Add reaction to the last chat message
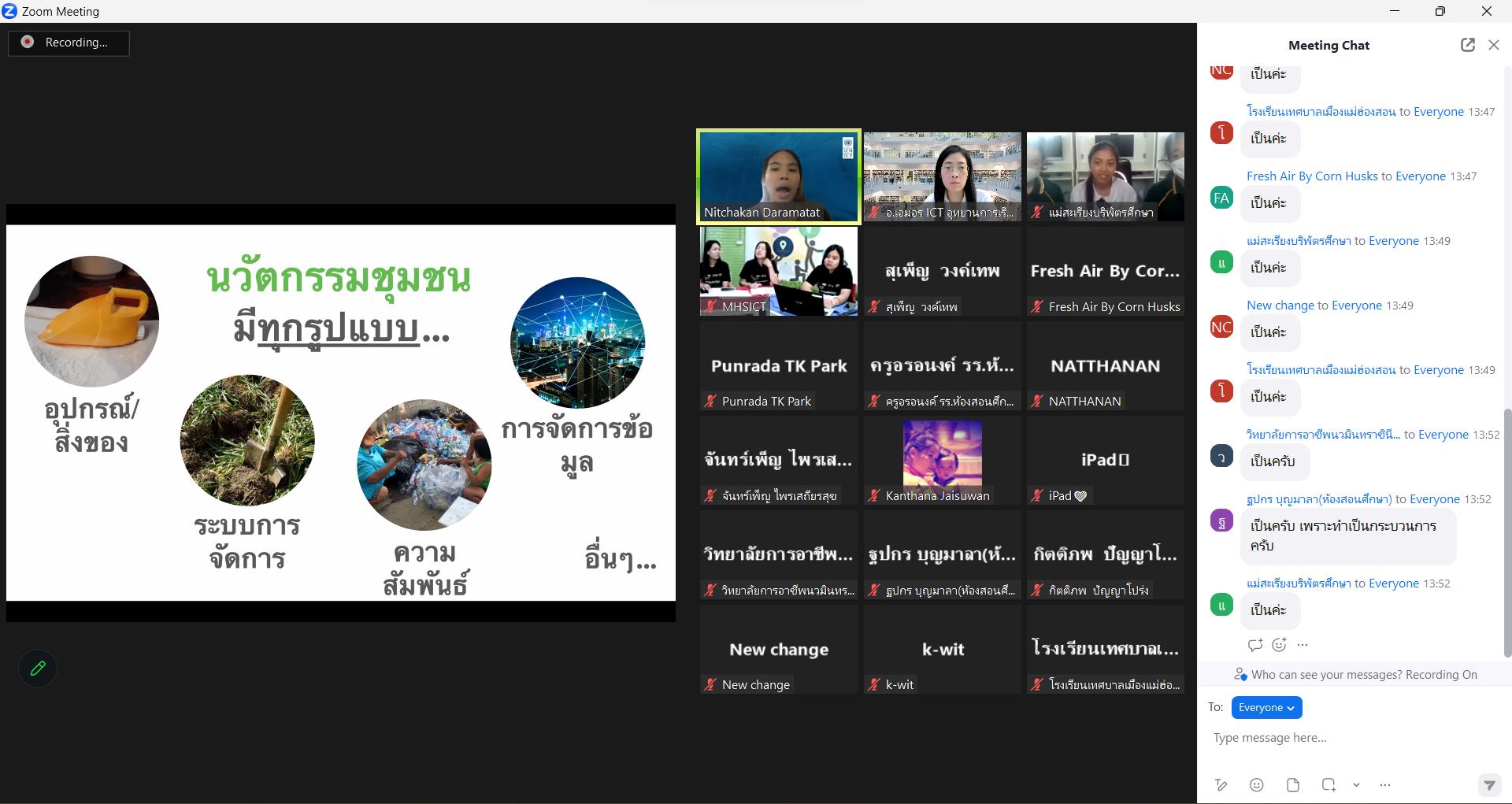The height and width of the screenshot is (804, 1512). click(1280, 644)
